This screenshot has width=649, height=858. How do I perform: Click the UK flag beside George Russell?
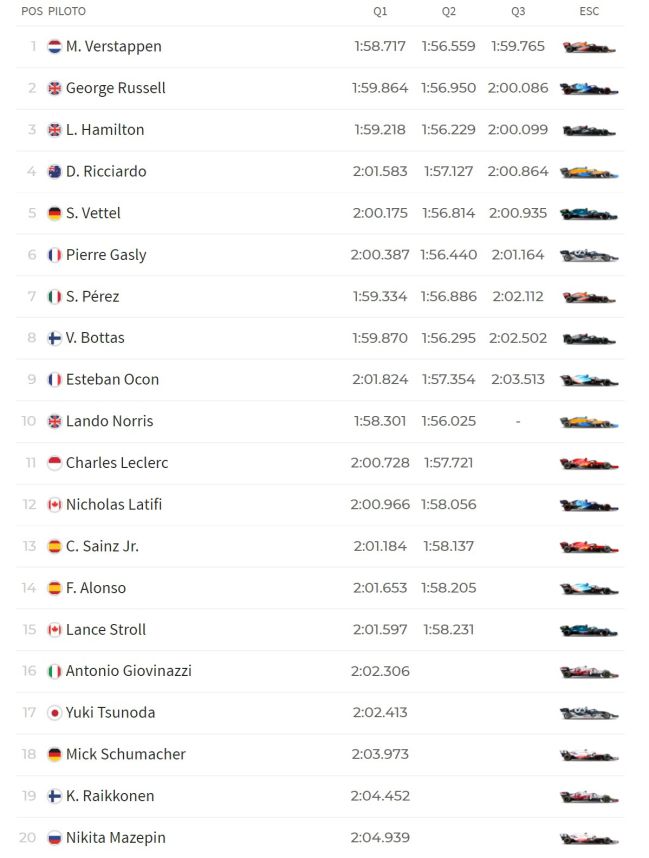point(55,88)
